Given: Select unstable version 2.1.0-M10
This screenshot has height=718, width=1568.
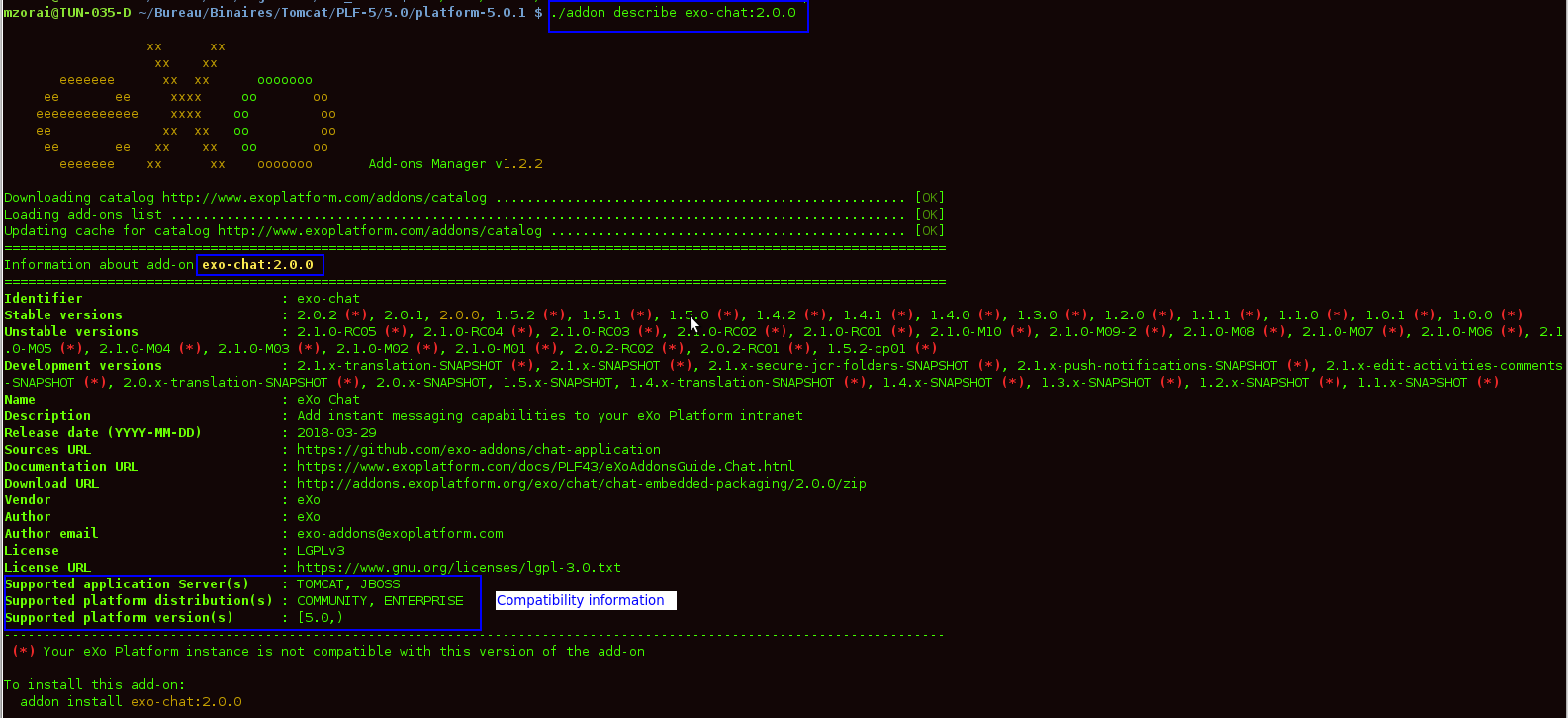Looking at the screenshot, I should 966,331.
